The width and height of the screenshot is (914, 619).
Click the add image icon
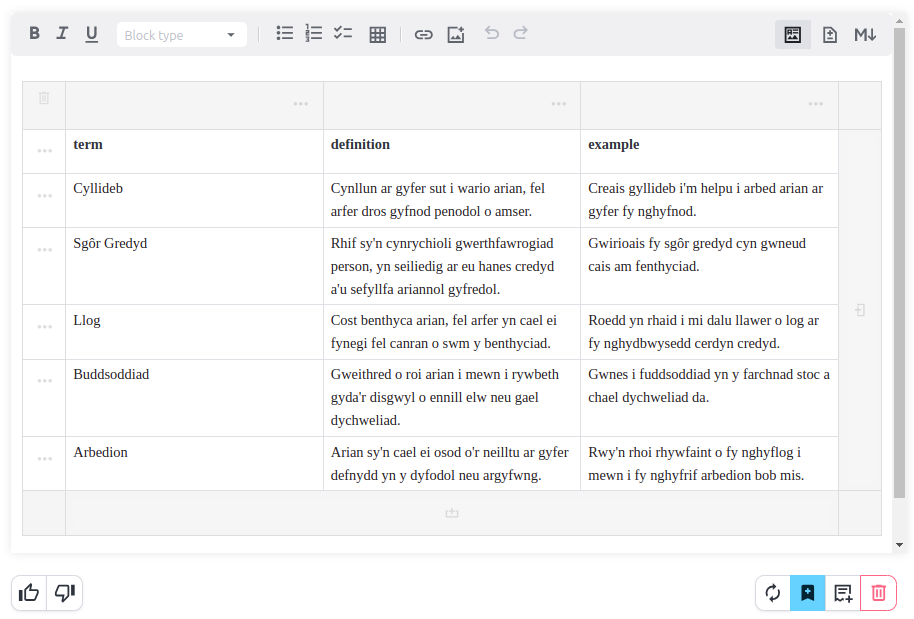pos(455,35)
